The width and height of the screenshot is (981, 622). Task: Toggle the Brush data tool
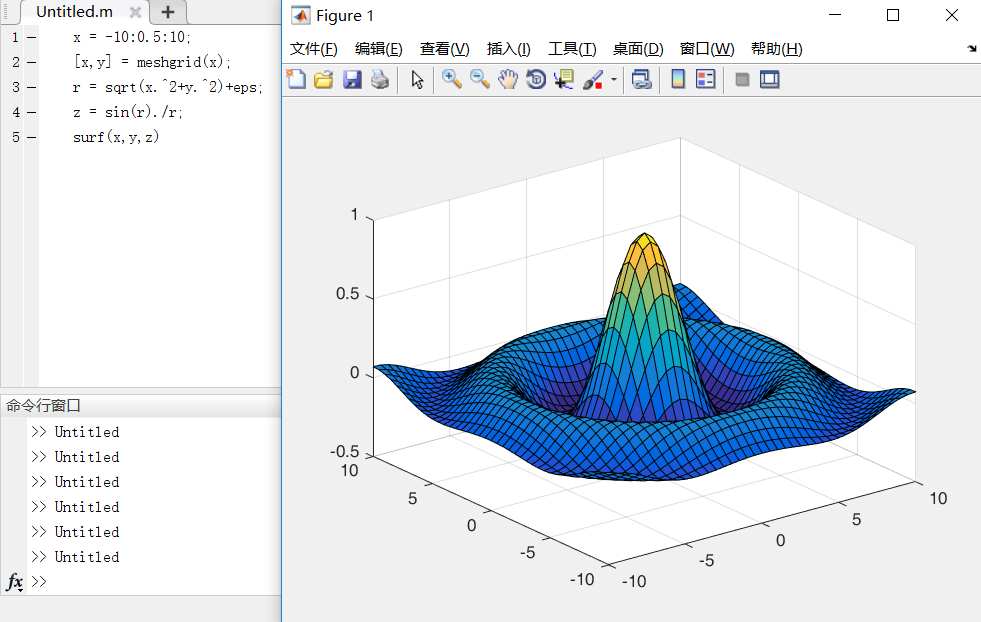(x=592, y=79)
